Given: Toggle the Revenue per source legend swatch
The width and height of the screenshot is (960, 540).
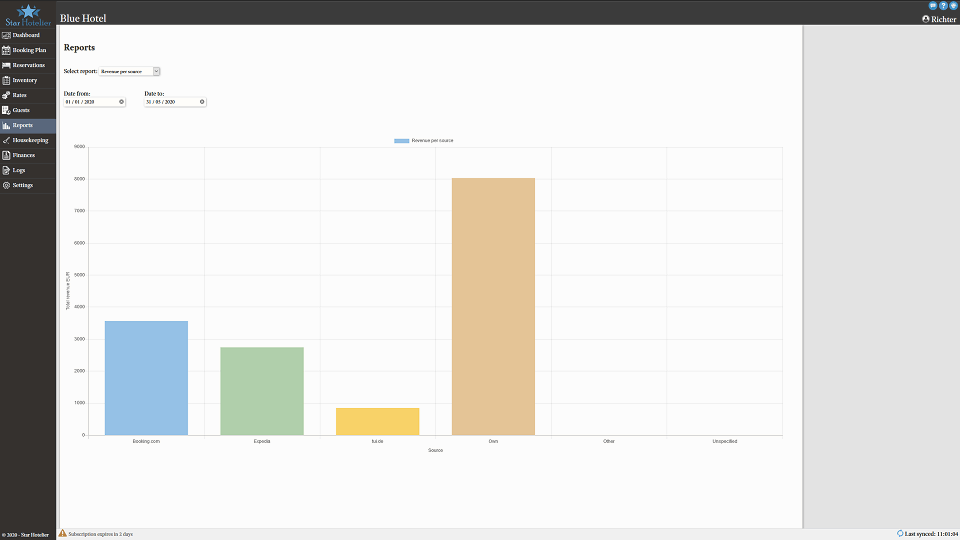Looking at the screenshot, I should [401, 141].
